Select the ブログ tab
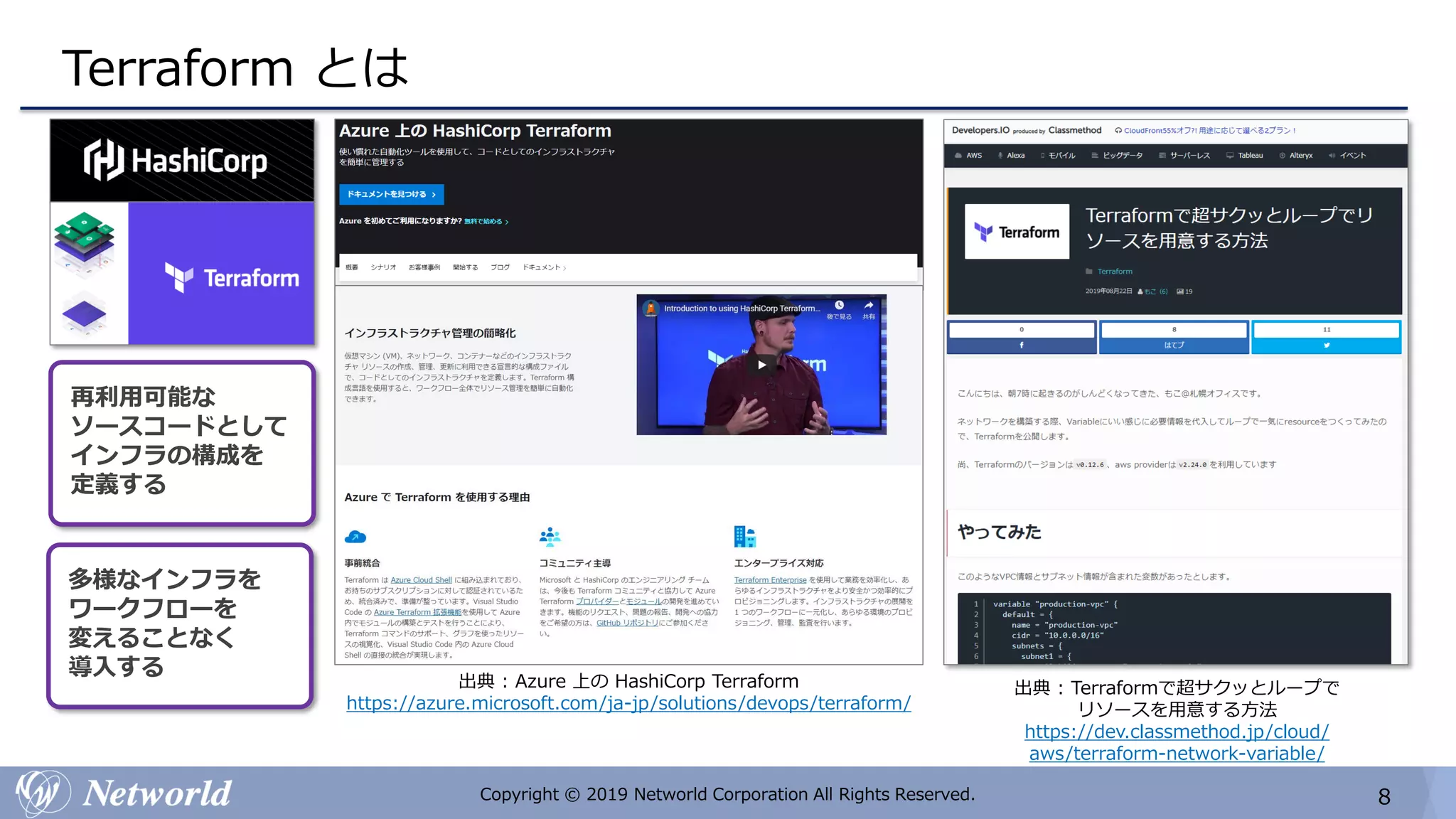The image size is (1456, 819). (500, 267)
